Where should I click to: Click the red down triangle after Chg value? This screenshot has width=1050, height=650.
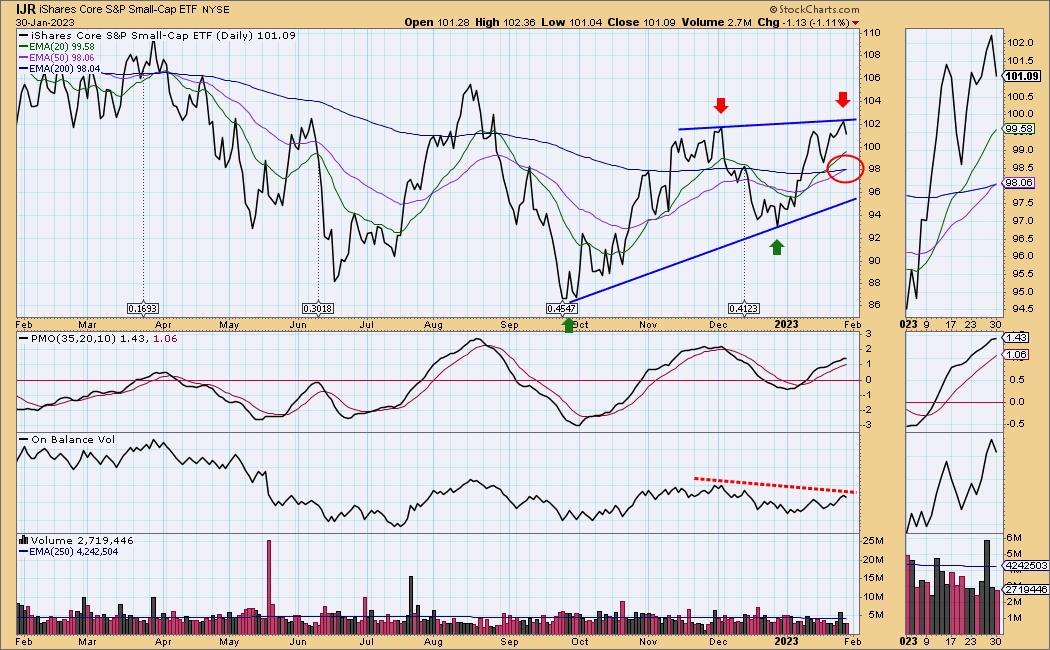pos(855,23)
